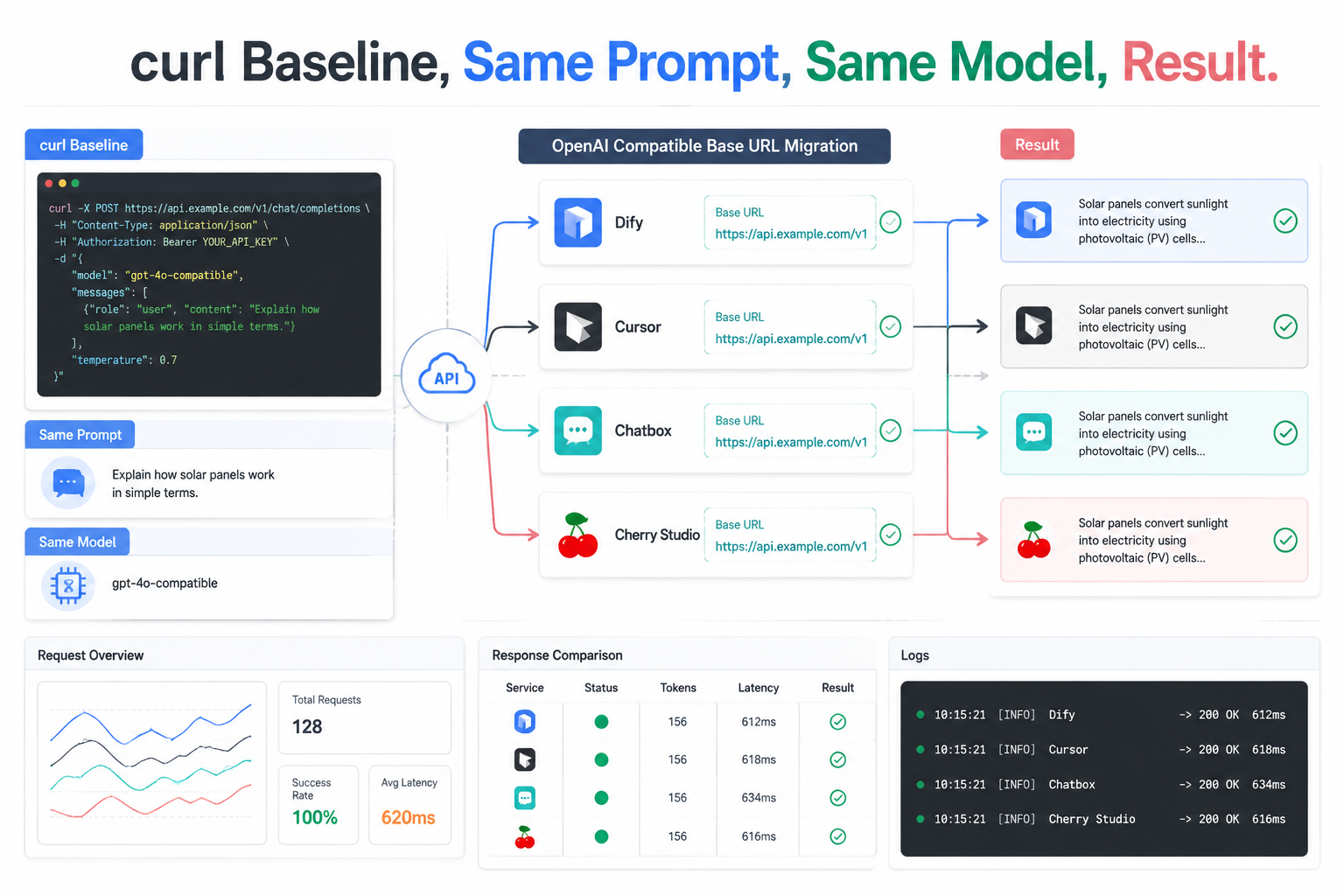Select the Same Prompt tab label
This screenshot has height=896, width=1344.
tap(80, 435)
